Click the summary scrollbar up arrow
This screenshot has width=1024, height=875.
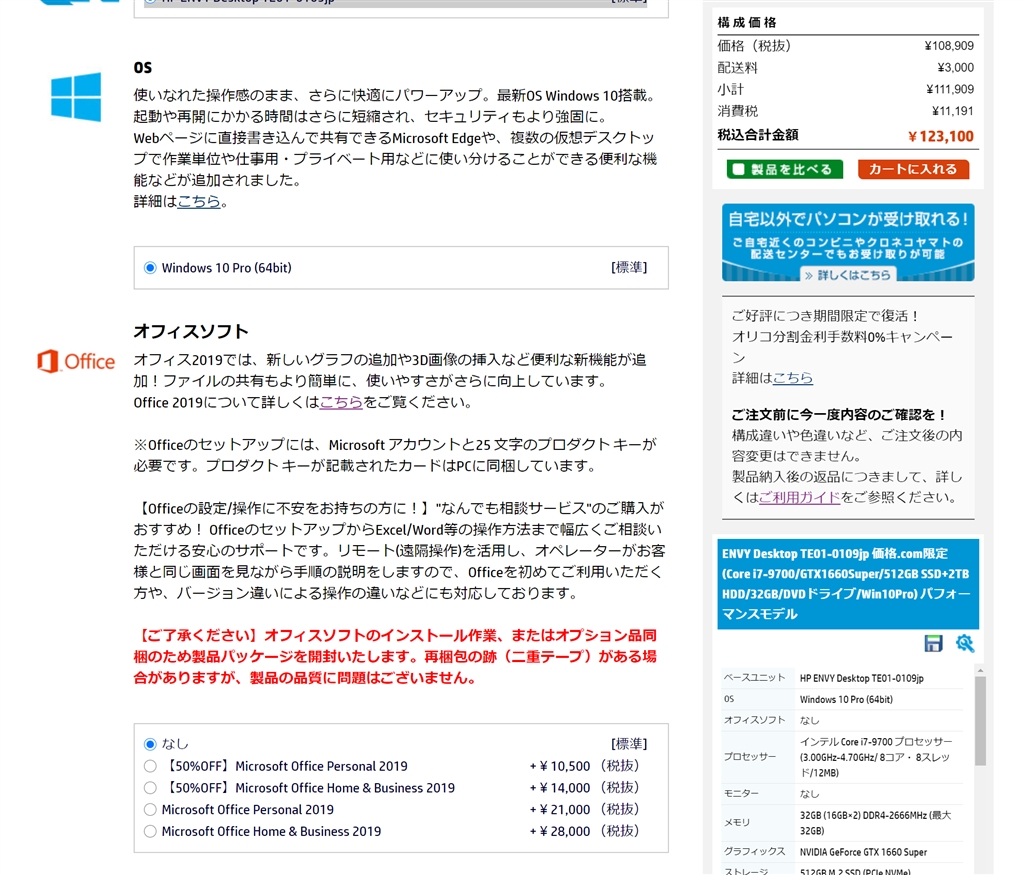pos(980,671)
